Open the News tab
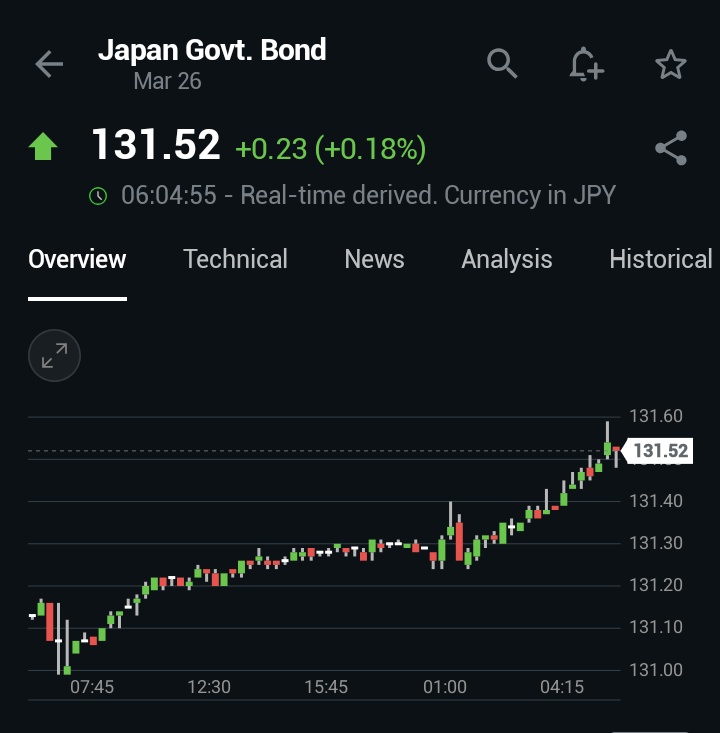This screenshot has width=720, height=733. 374,259
